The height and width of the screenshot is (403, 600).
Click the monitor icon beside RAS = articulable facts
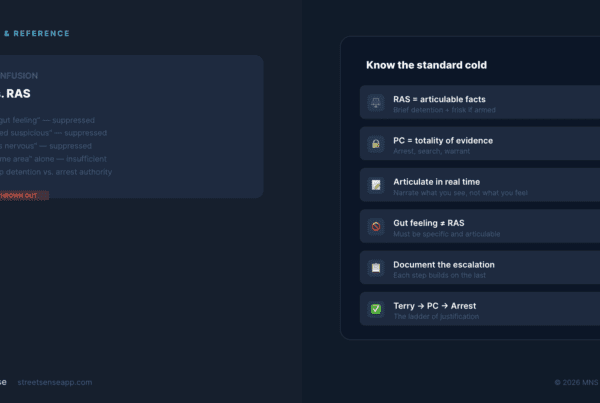click(376, 103)
